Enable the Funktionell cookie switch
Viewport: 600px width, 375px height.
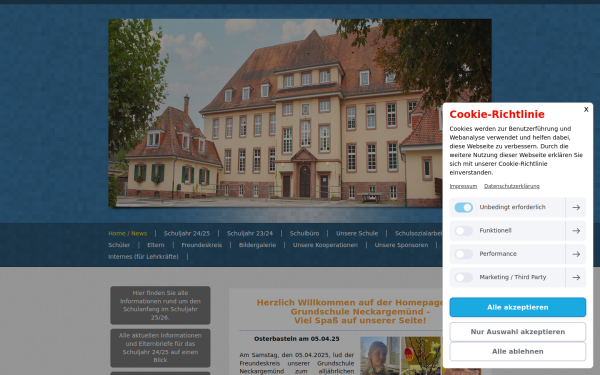[463, 231]
